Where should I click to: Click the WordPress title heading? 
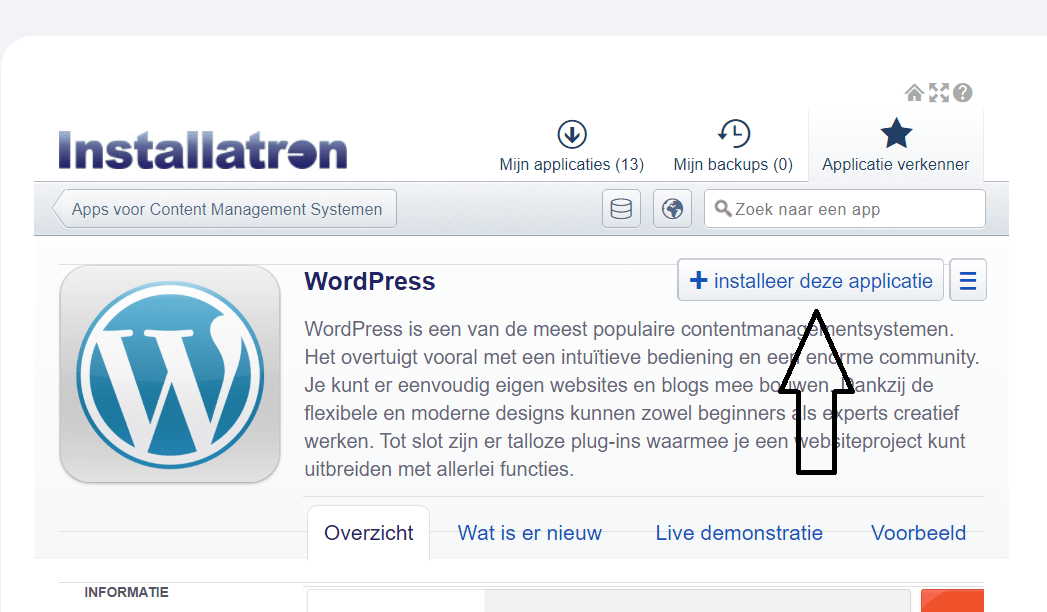click(370, 282)
